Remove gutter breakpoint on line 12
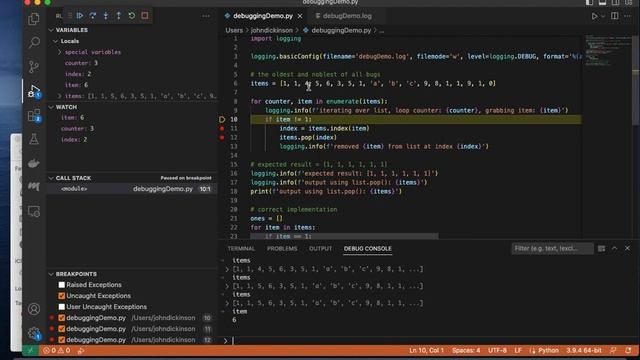This screenshot has width=640, height=360. 222,137
